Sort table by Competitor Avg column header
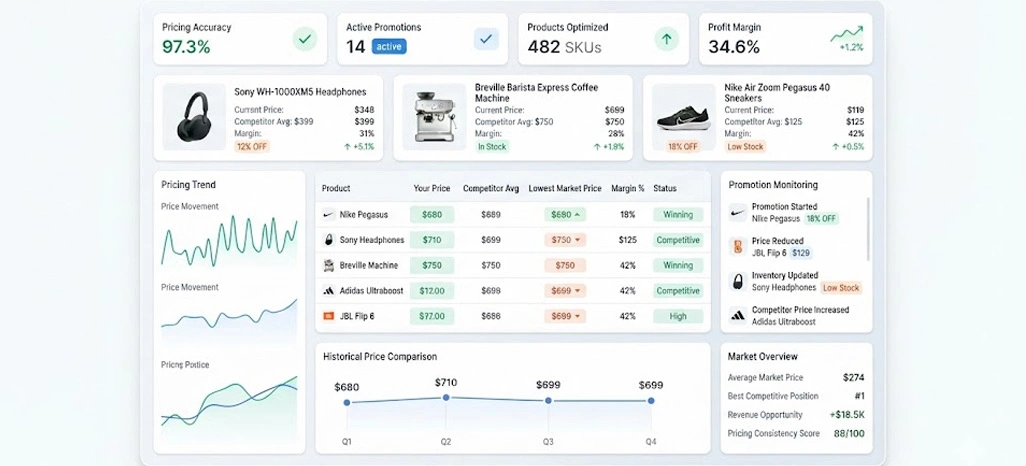1026x466 pixels. (491, 188)
